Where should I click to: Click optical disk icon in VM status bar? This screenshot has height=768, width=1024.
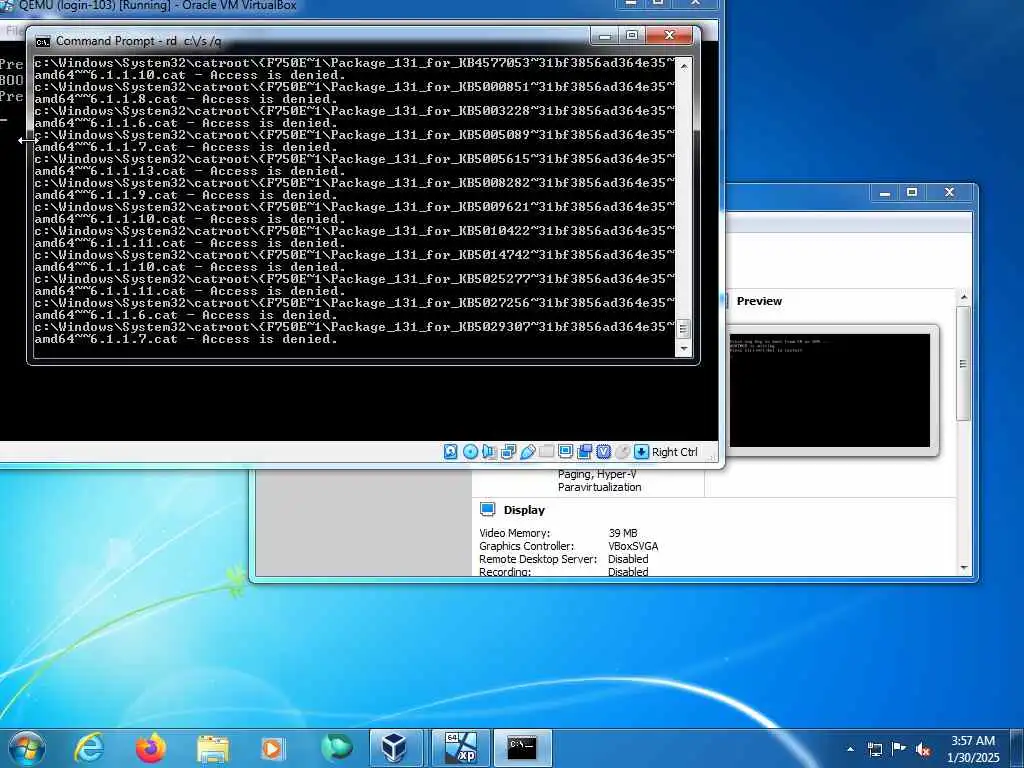click(470, 451)
